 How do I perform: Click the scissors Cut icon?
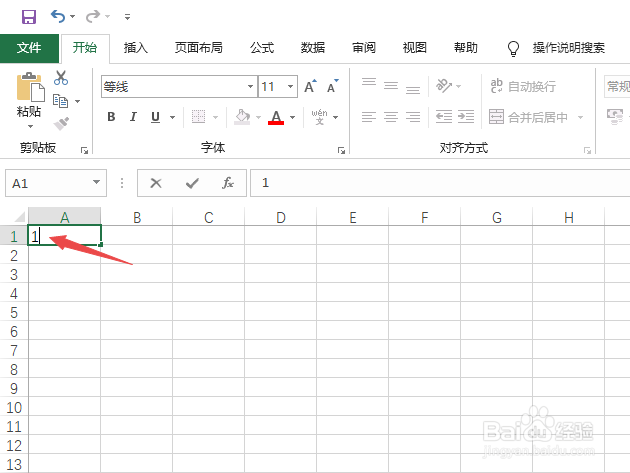click(61, 78)
